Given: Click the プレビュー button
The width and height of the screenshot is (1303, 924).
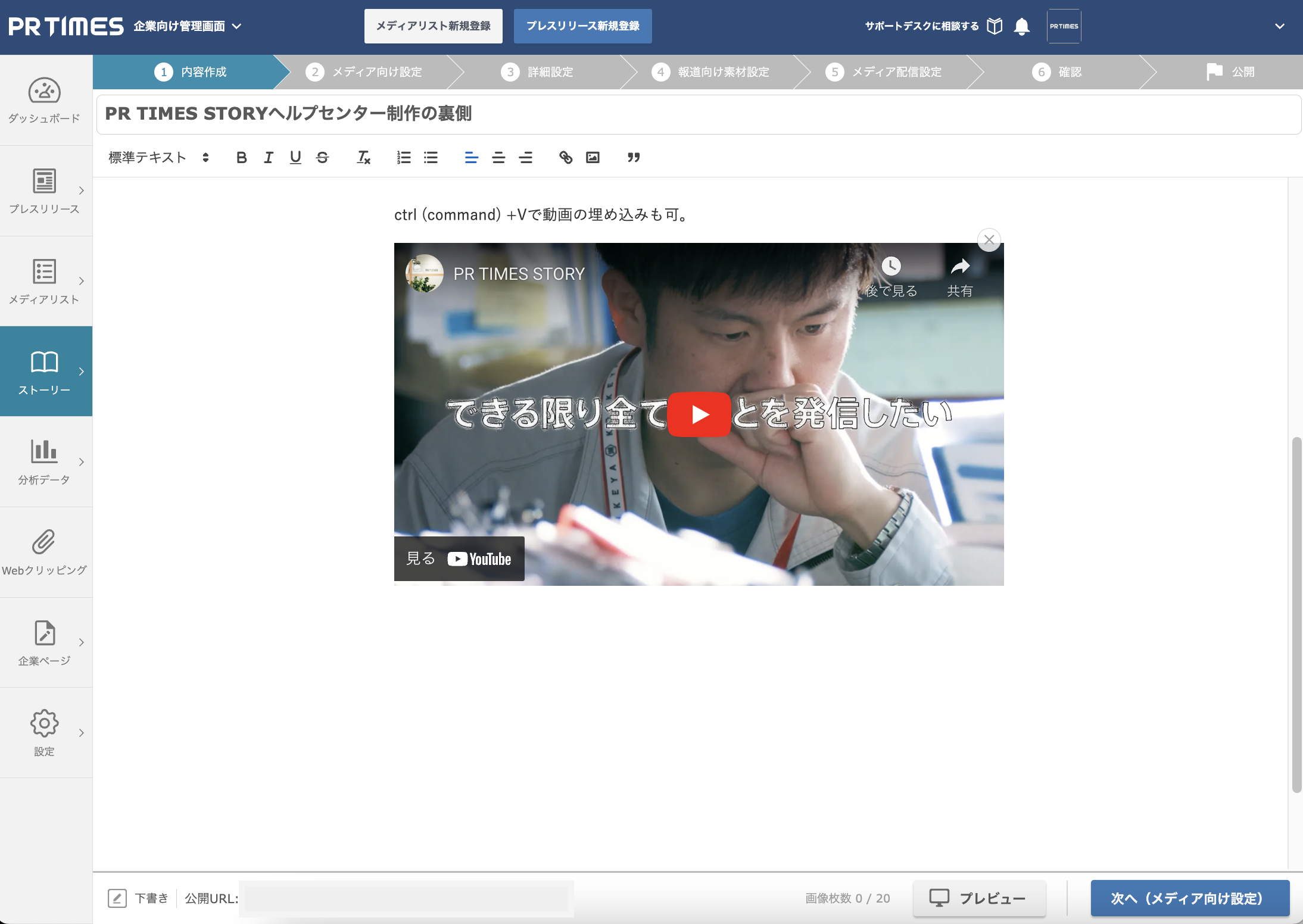Looking at the screenshot, I should 980,898.
